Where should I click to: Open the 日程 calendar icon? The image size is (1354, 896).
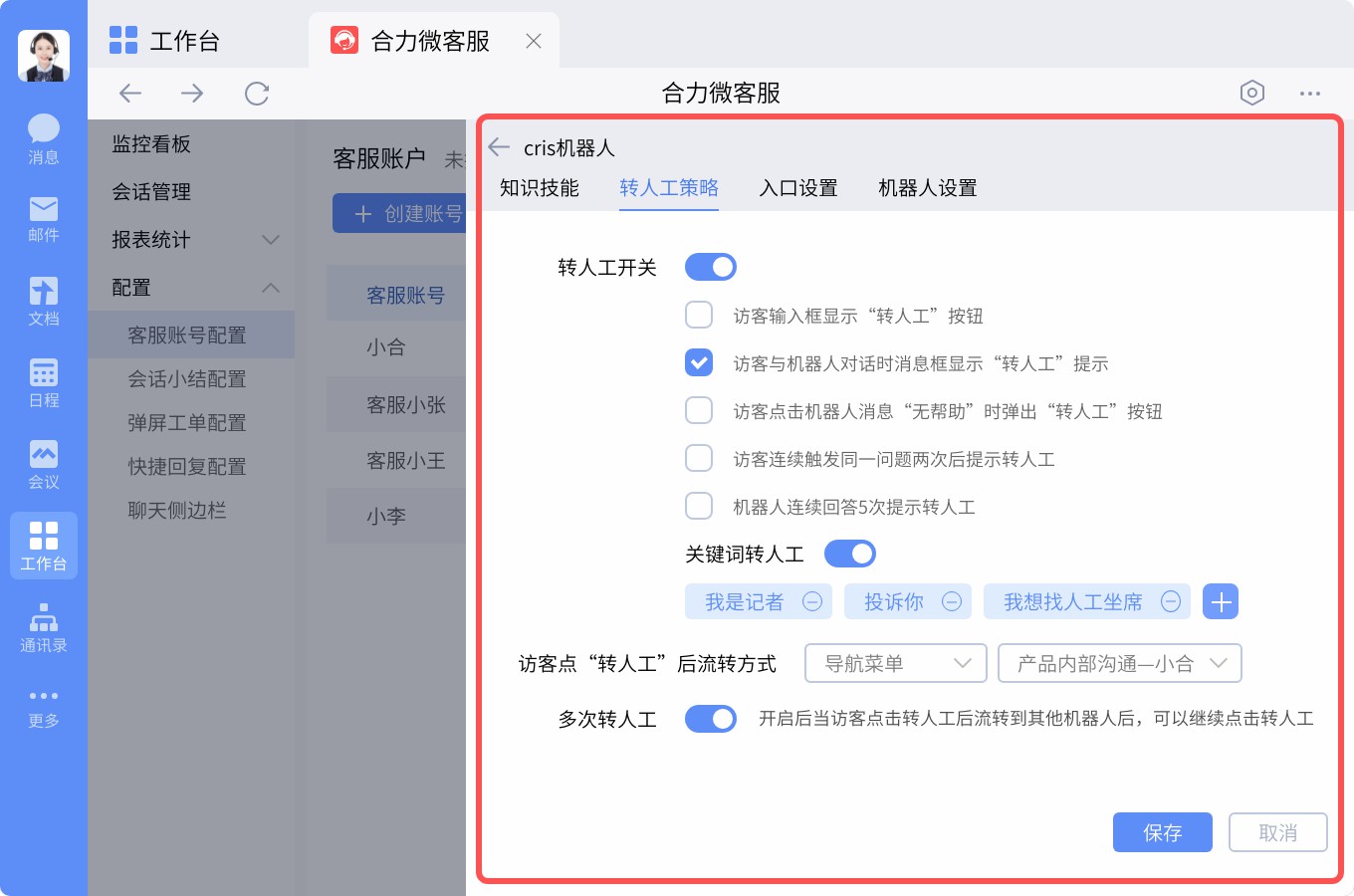(43, 382)
